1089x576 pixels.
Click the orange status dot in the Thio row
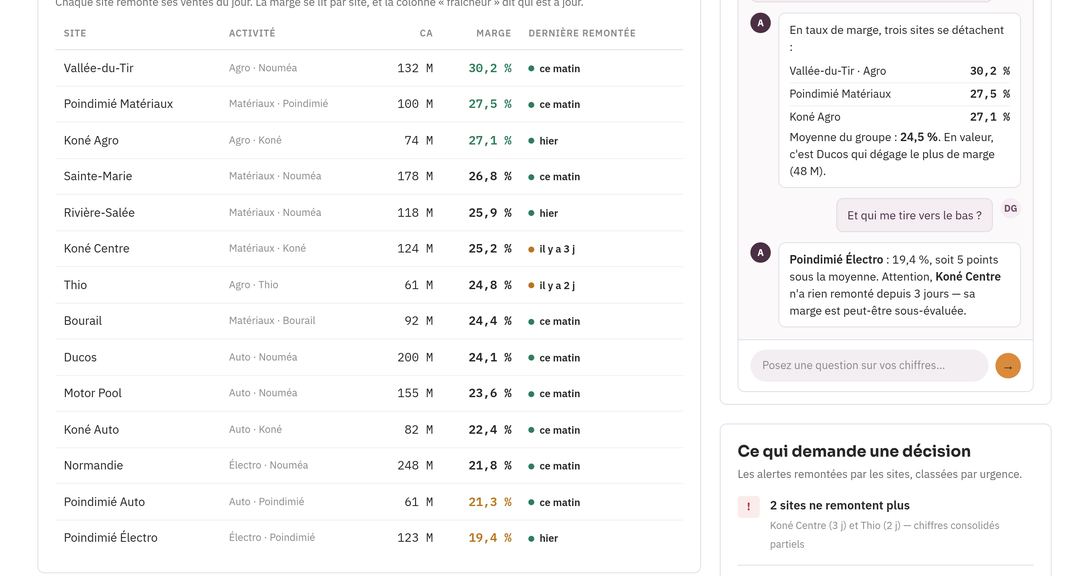(531, 286)
